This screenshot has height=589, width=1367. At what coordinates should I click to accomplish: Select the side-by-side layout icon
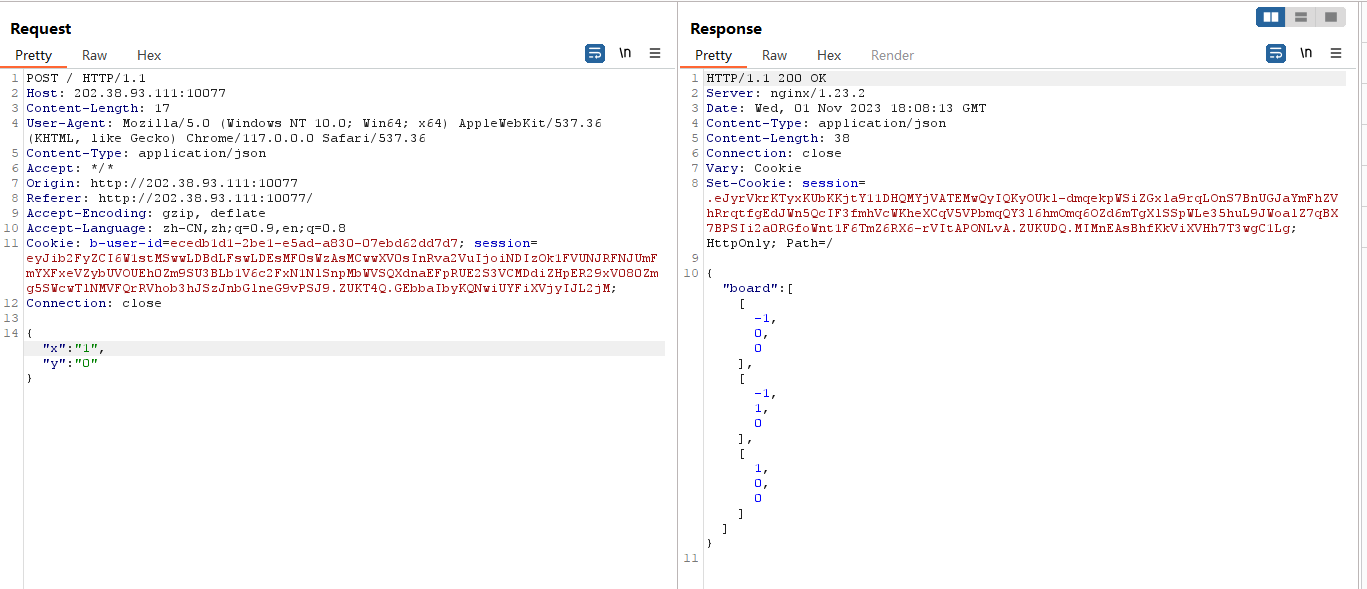pos(1271,17)
